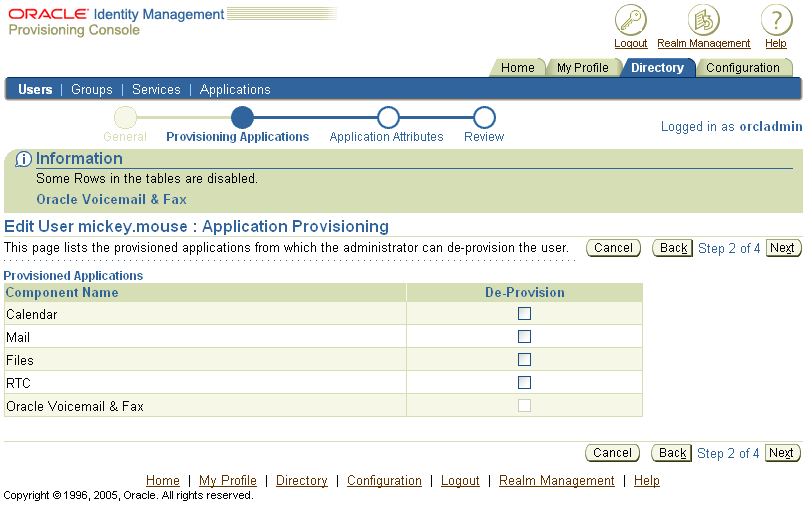Open the Realm Management icon
This screenshot has height=511, width=808.
point(703,20)
